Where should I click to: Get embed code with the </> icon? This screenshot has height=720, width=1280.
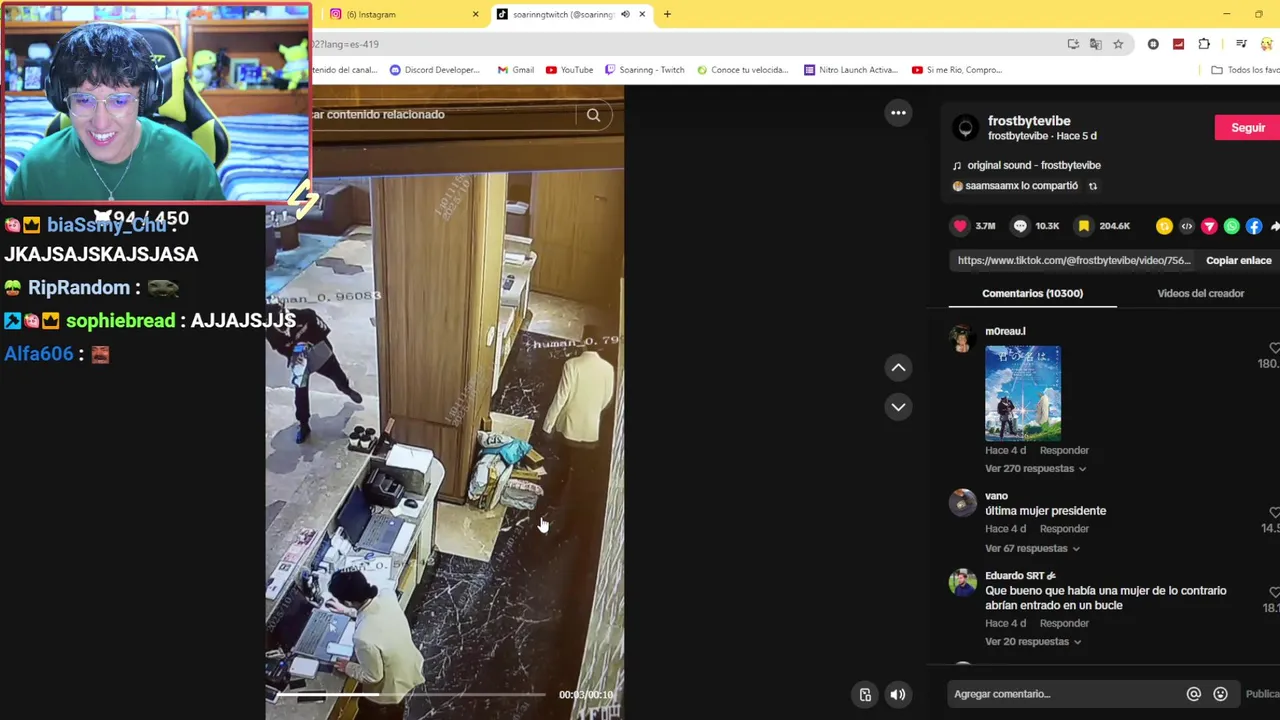[1187, 226]
